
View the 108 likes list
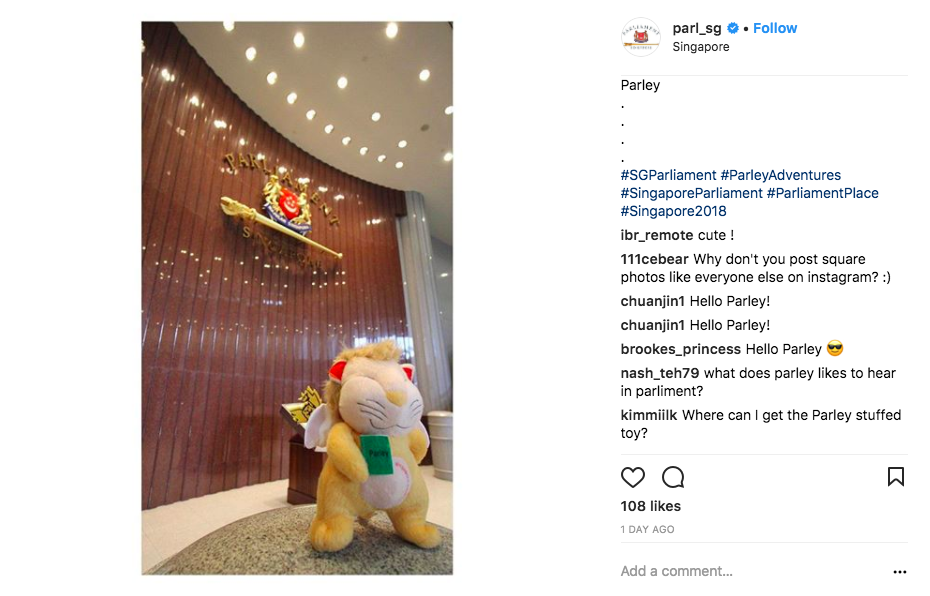651,506
